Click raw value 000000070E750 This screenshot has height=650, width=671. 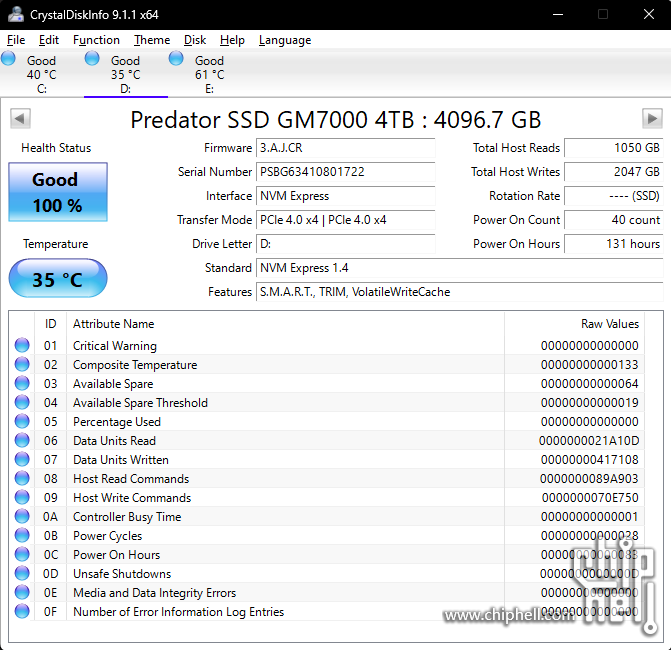(x=590, y=498)
